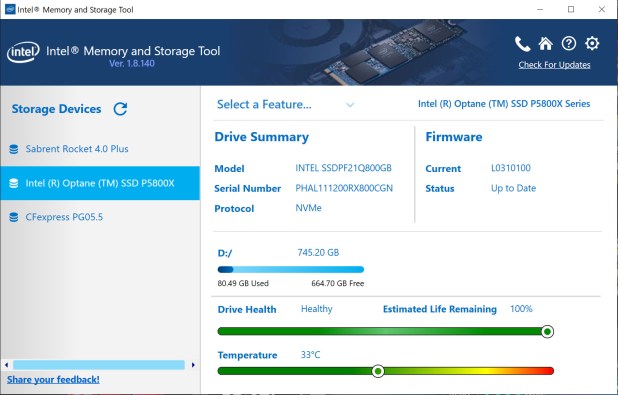Click the Estimated Life Remaining health bar knob
Screen dimensions: 618x395
pos(547,332)
